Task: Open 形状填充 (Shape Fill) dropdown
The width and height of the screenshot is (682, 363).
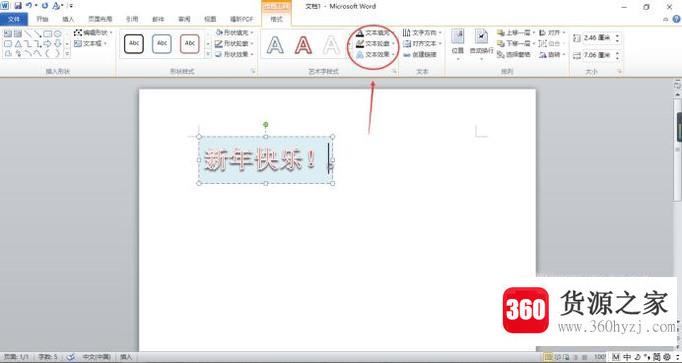Action: click(x=234, y=33)
